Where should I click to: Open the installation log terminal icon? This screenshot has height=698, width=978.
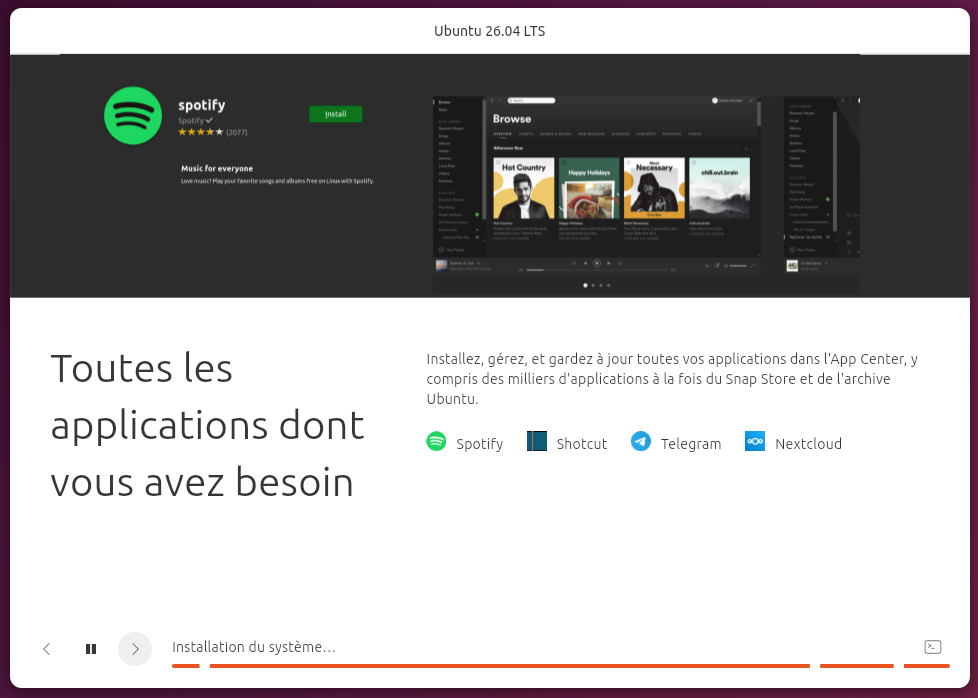932,647
